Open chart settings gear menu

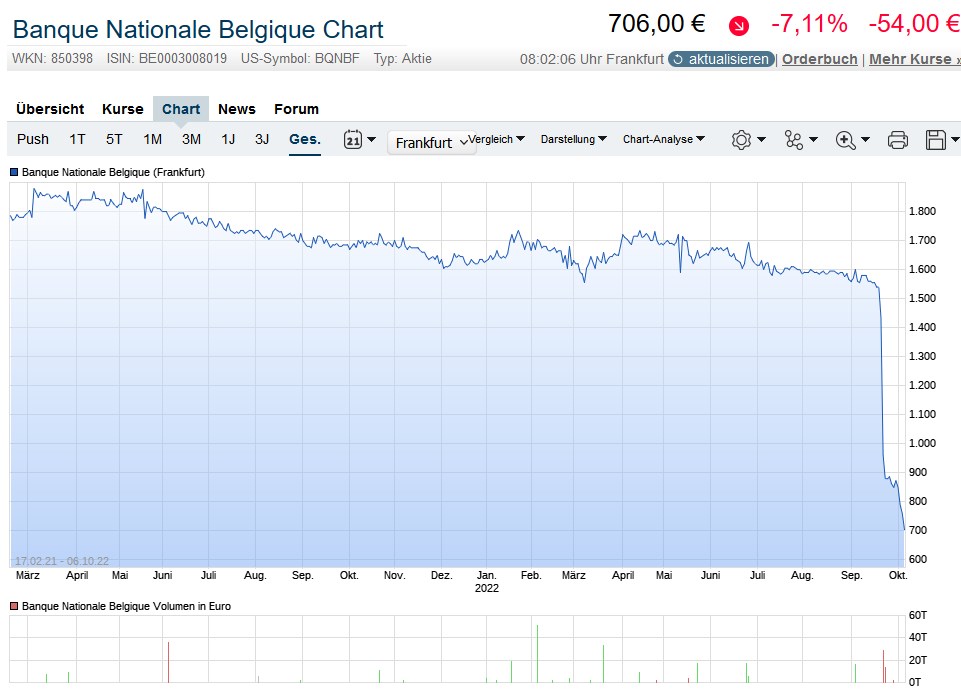(x=747, y=140)
